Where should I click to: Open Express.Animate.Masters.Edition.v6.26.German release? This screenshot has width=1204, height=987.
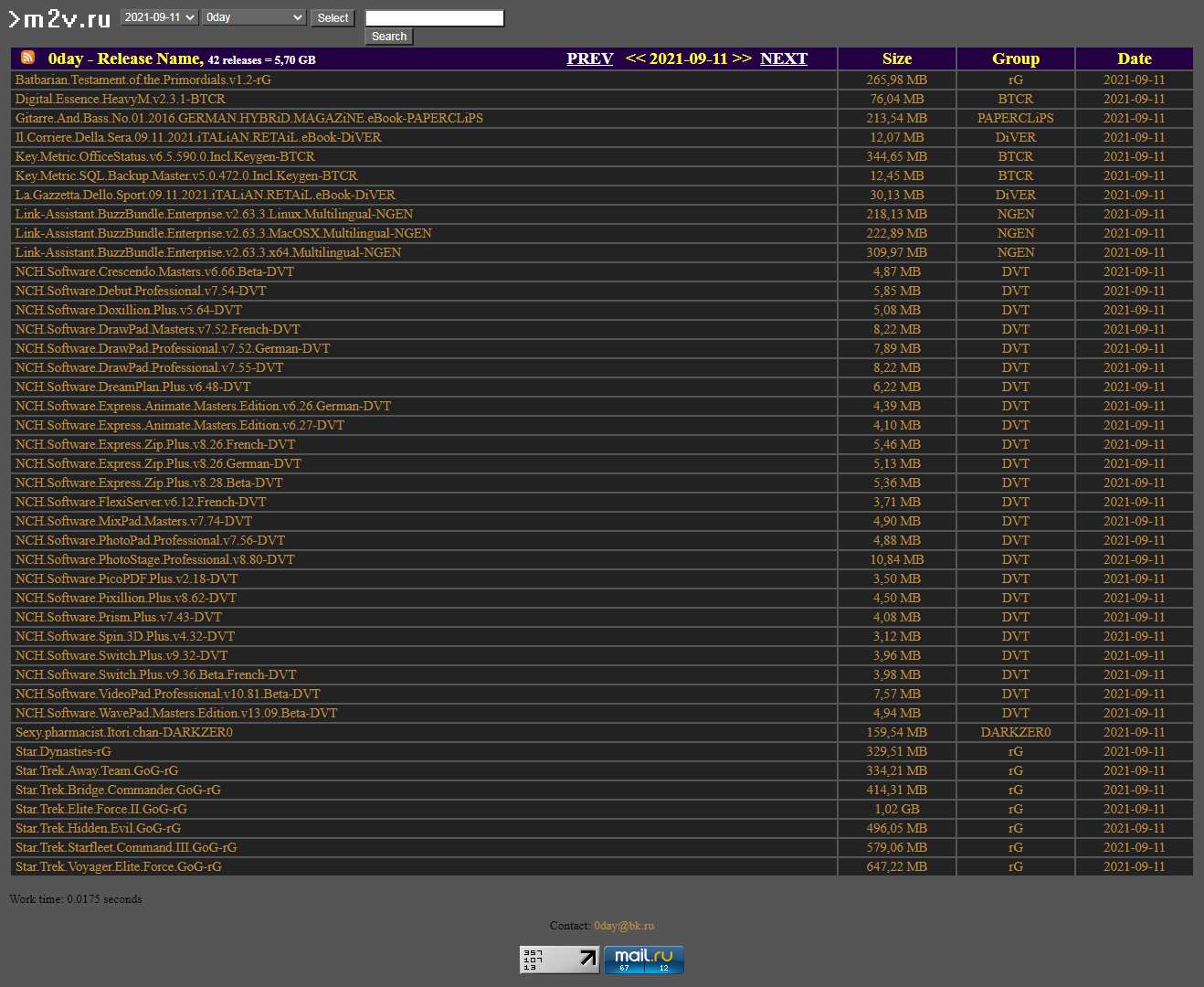point(203,406)
